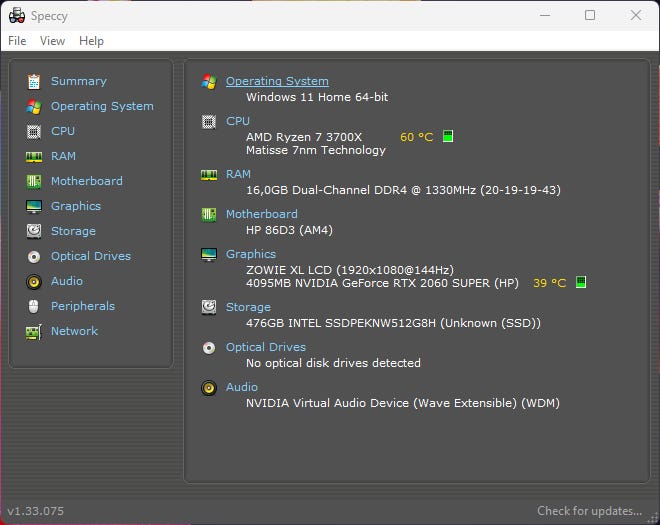Open the View menu
The width and height of the screenshot is (660, 525).
tap(52, 41)
